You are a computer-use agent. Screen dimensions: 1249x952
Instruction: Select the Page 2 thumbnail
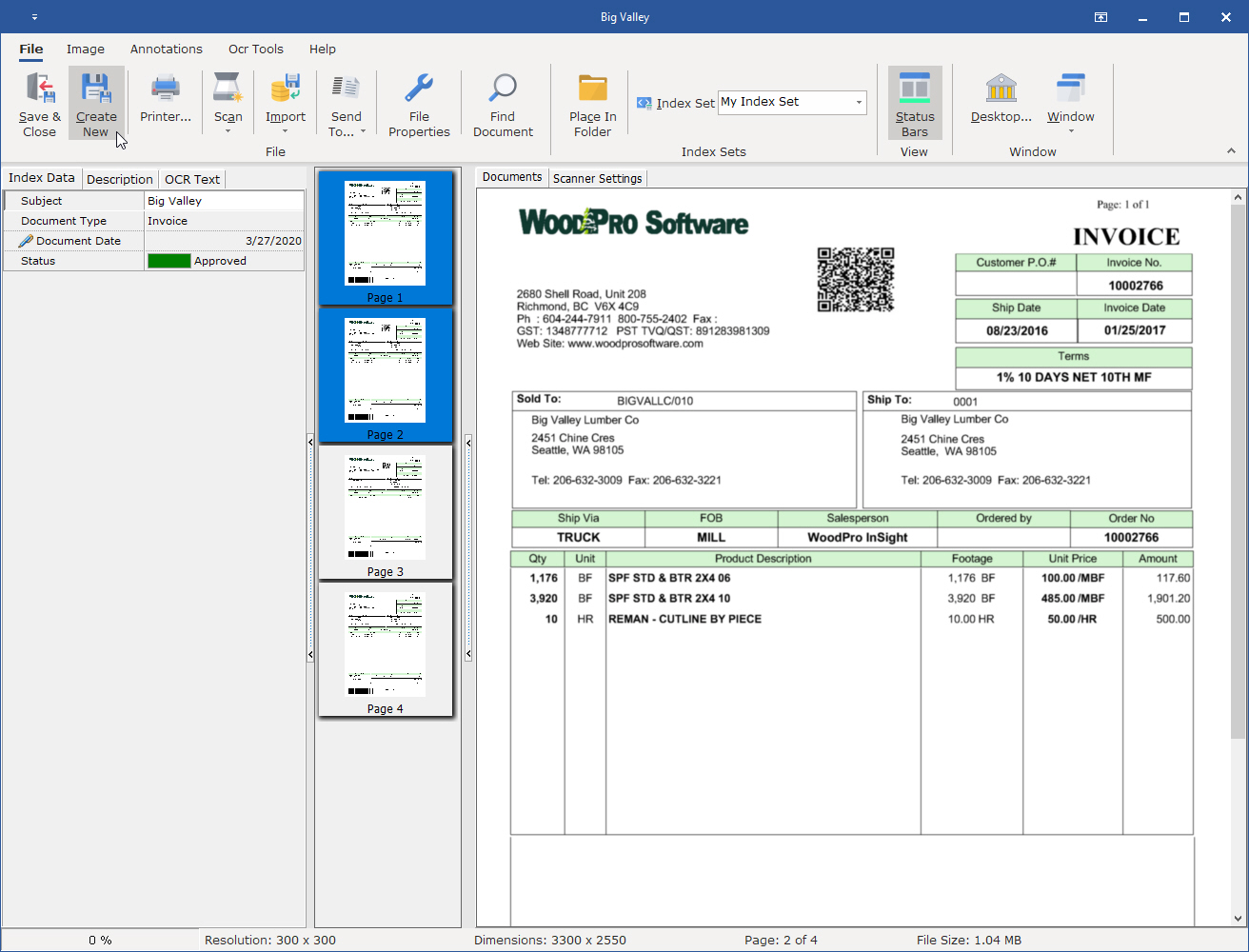(x=386, y=375)
